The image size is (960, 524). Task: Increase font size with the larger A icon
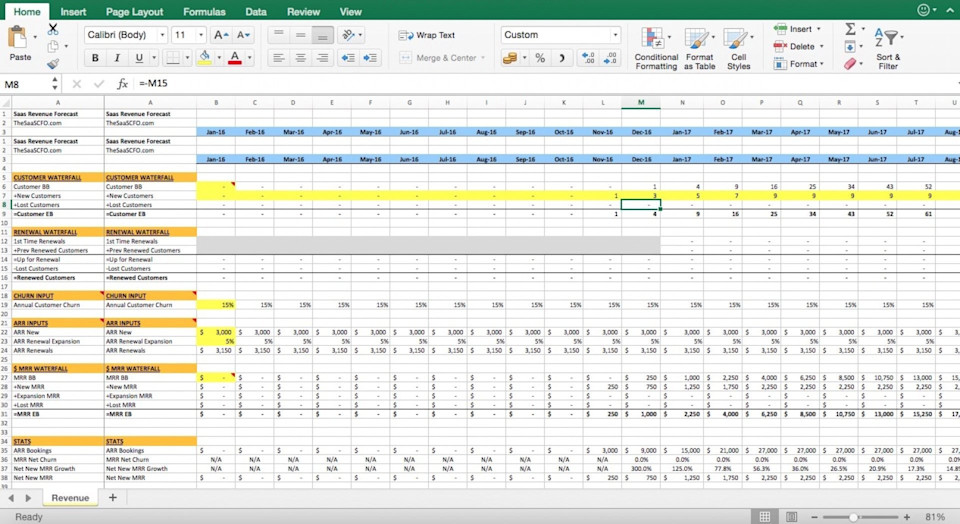point(220,35)
